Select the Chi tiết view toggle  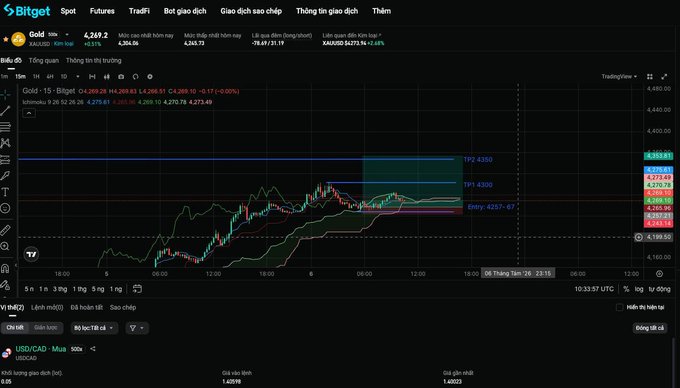pyautogui.click(x=15, y=328)
